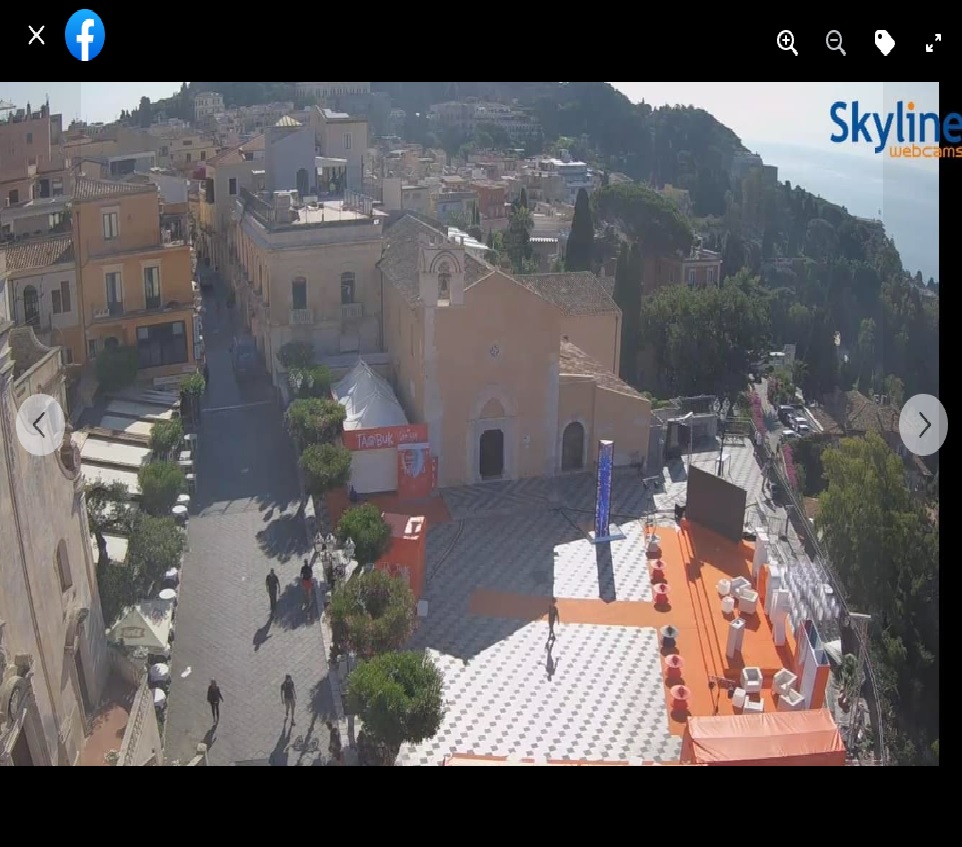This screenshot has height=847, width=962.
Task: Close the photo viewer with the X
Action: [x=37, y=36]
